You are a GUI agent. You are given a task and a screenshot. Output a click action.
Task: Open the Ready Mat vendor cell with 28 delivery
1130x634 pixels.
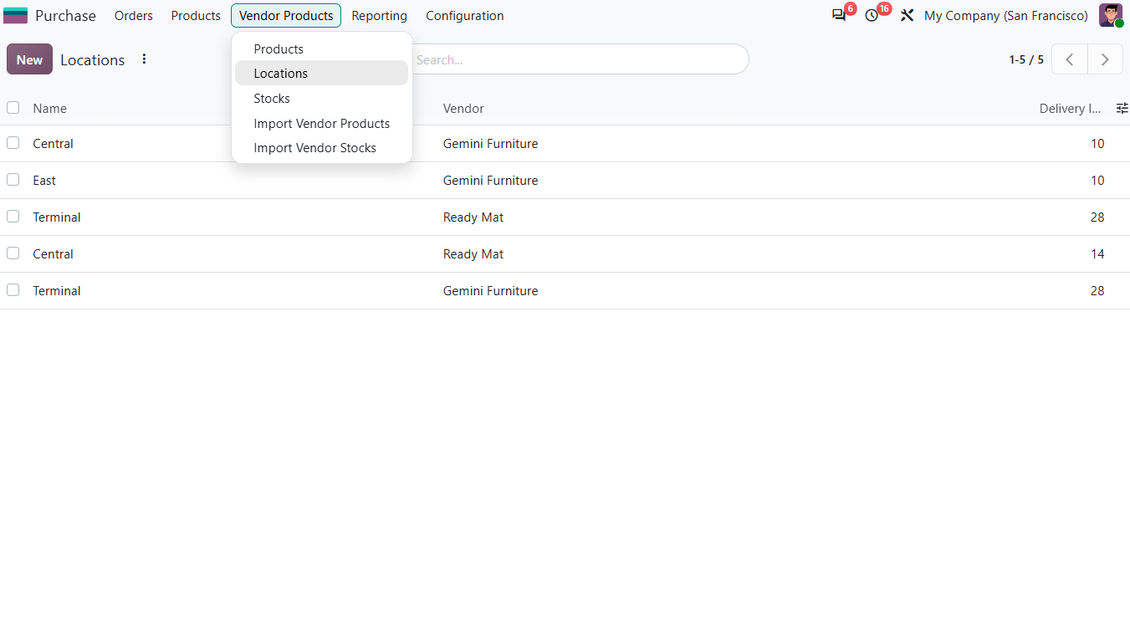pos(473,217)
